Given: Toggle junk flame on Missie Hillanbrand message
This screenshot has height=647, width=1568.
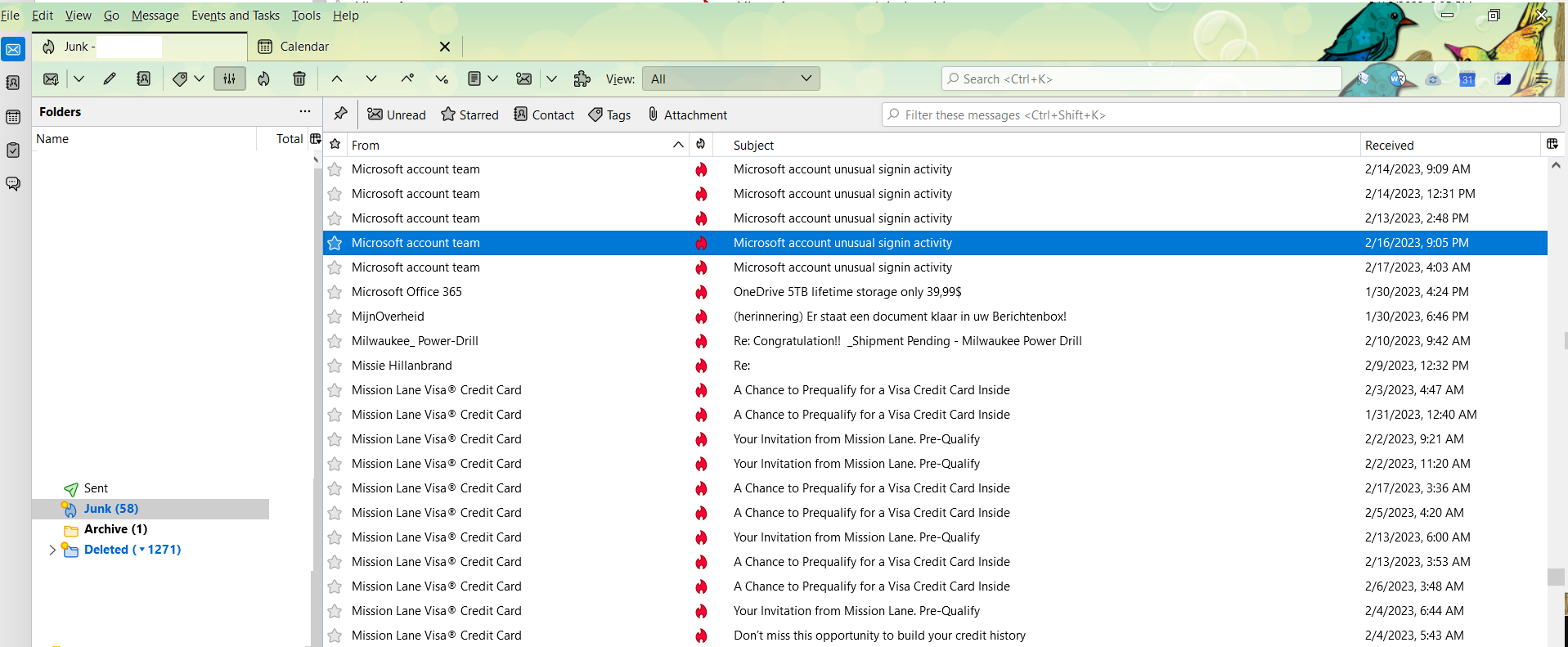Looking at the screenshot, I should 701,366.
